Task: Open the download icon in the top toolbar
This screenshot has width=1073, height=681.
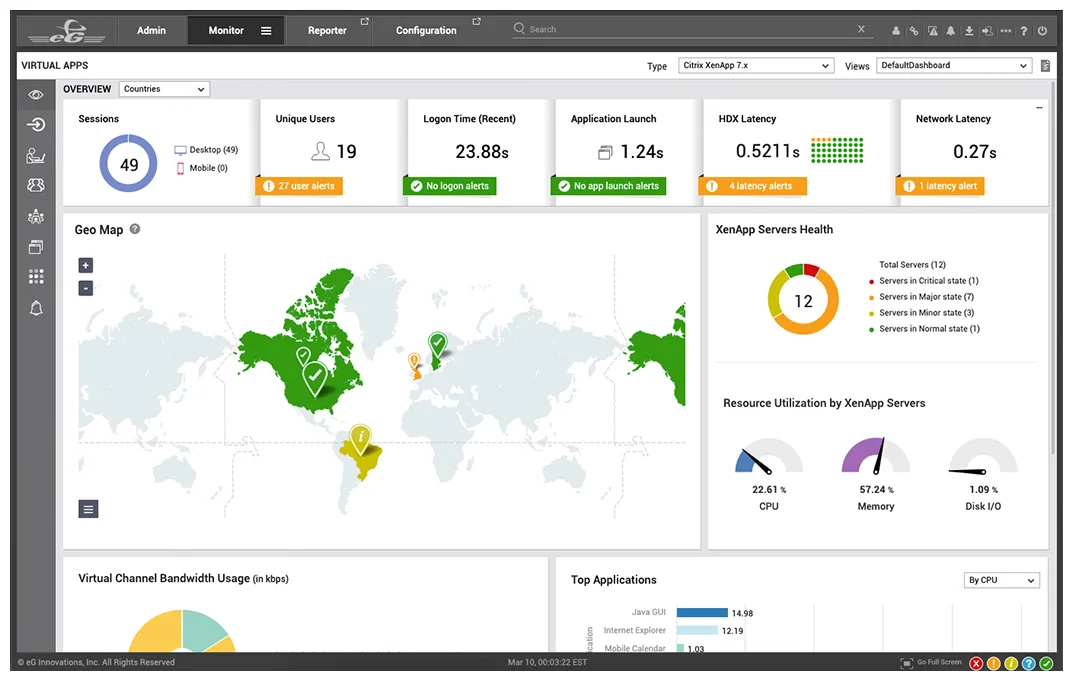Action: [x=967, y=30]
